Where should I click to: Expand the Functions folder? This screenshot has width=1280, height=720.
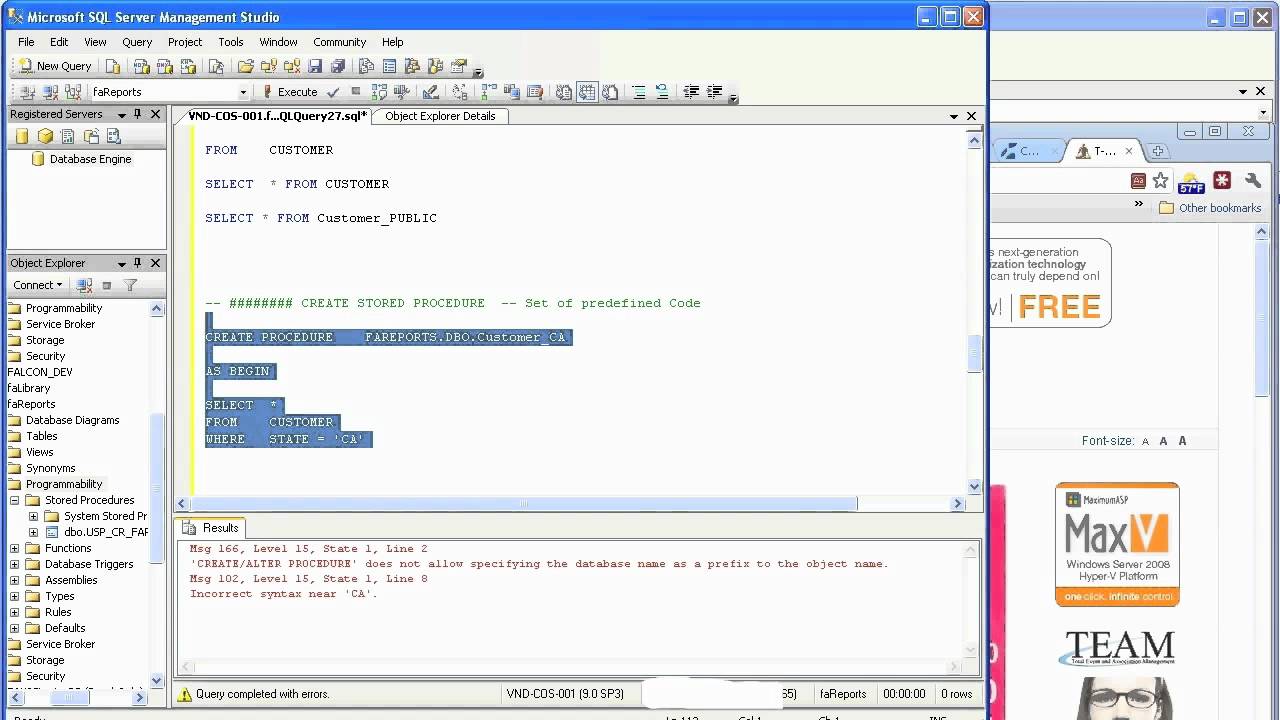(14, 548)
